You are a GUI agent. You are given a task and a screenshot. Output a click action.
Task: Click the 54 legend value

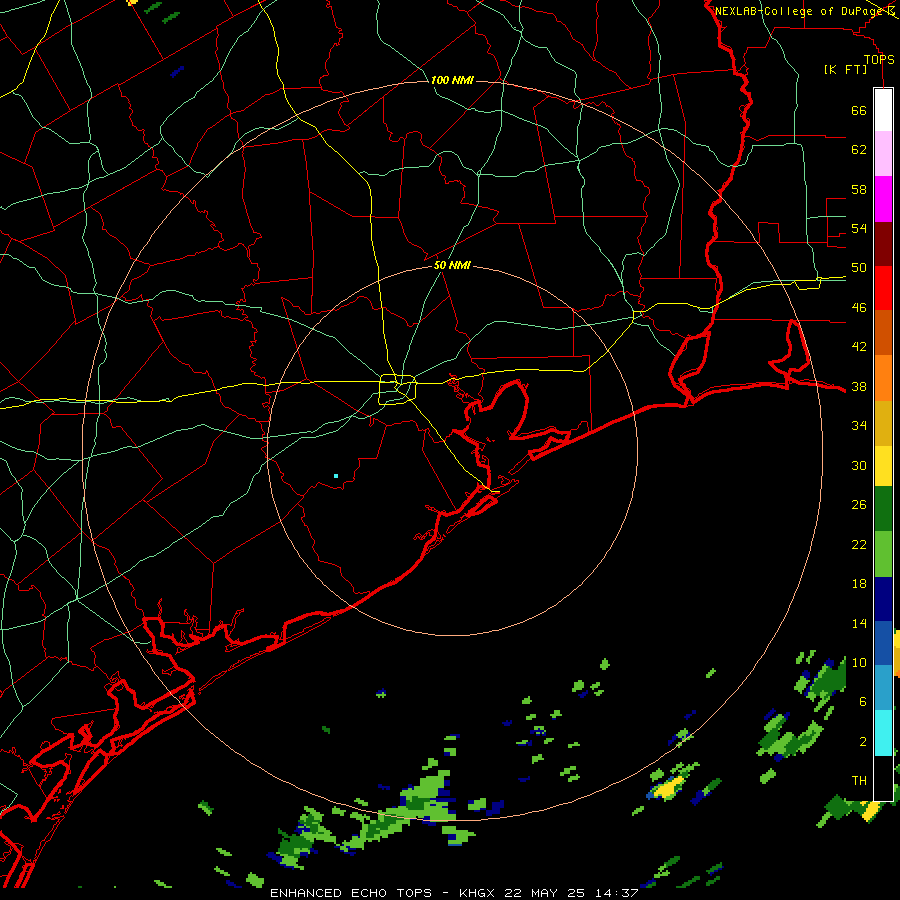pos(859,228)
